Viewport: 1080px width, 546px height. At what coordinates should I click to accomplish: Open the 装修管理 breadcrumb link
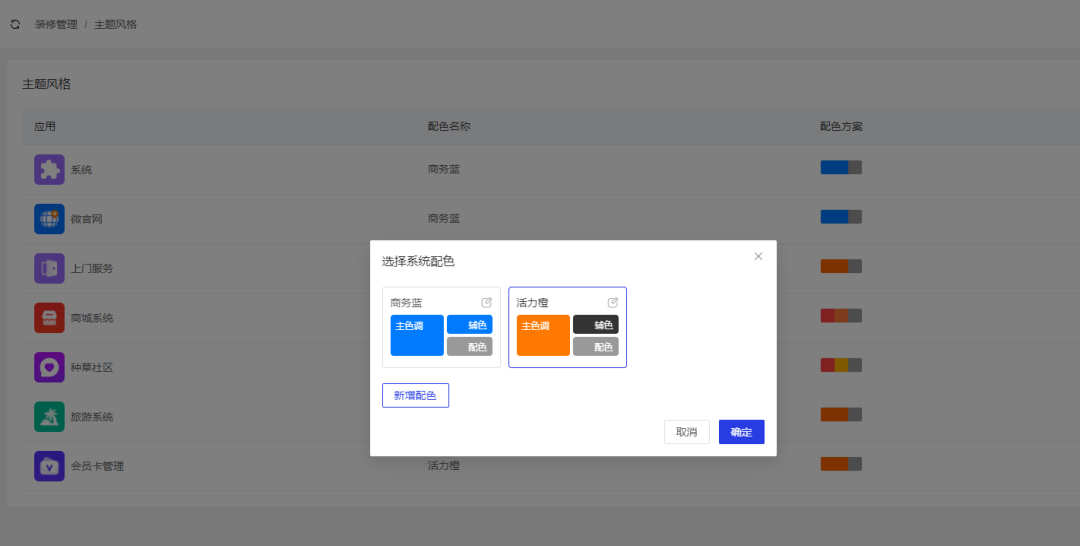tap(56, 25)
